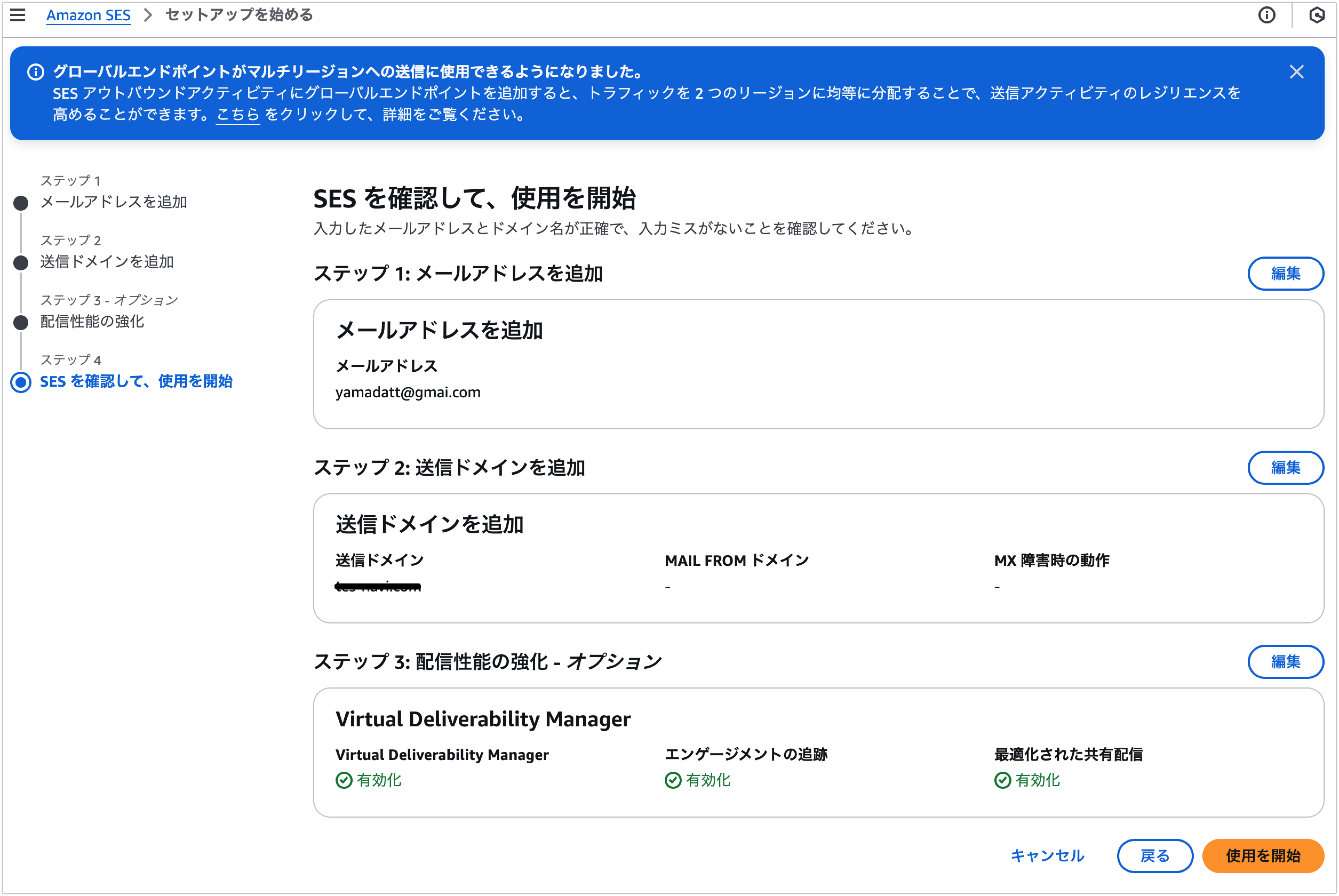
Task: Dismiss the blue global endpoint banner
Action: click(x=1296, y=72)
